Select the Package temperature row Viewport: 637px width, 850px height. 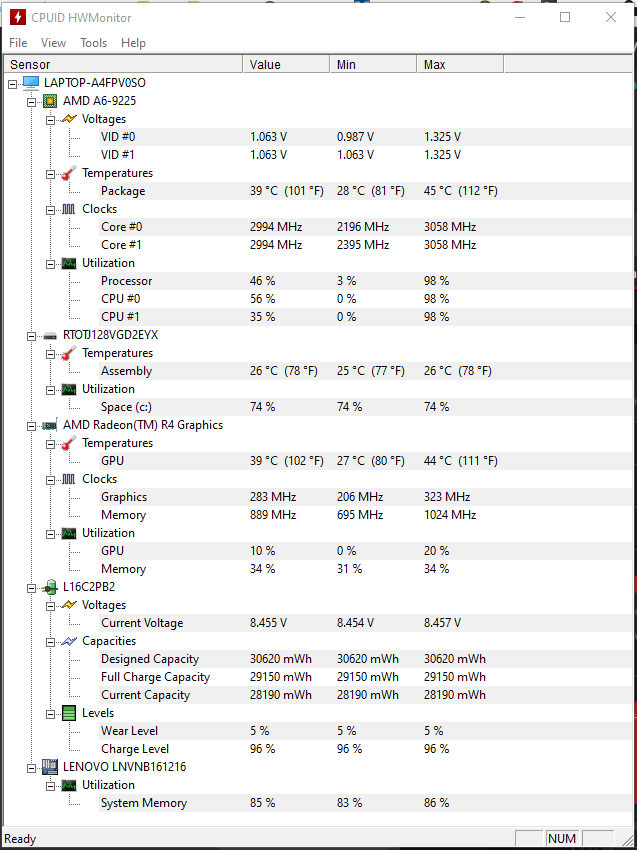tap(123, 191)
